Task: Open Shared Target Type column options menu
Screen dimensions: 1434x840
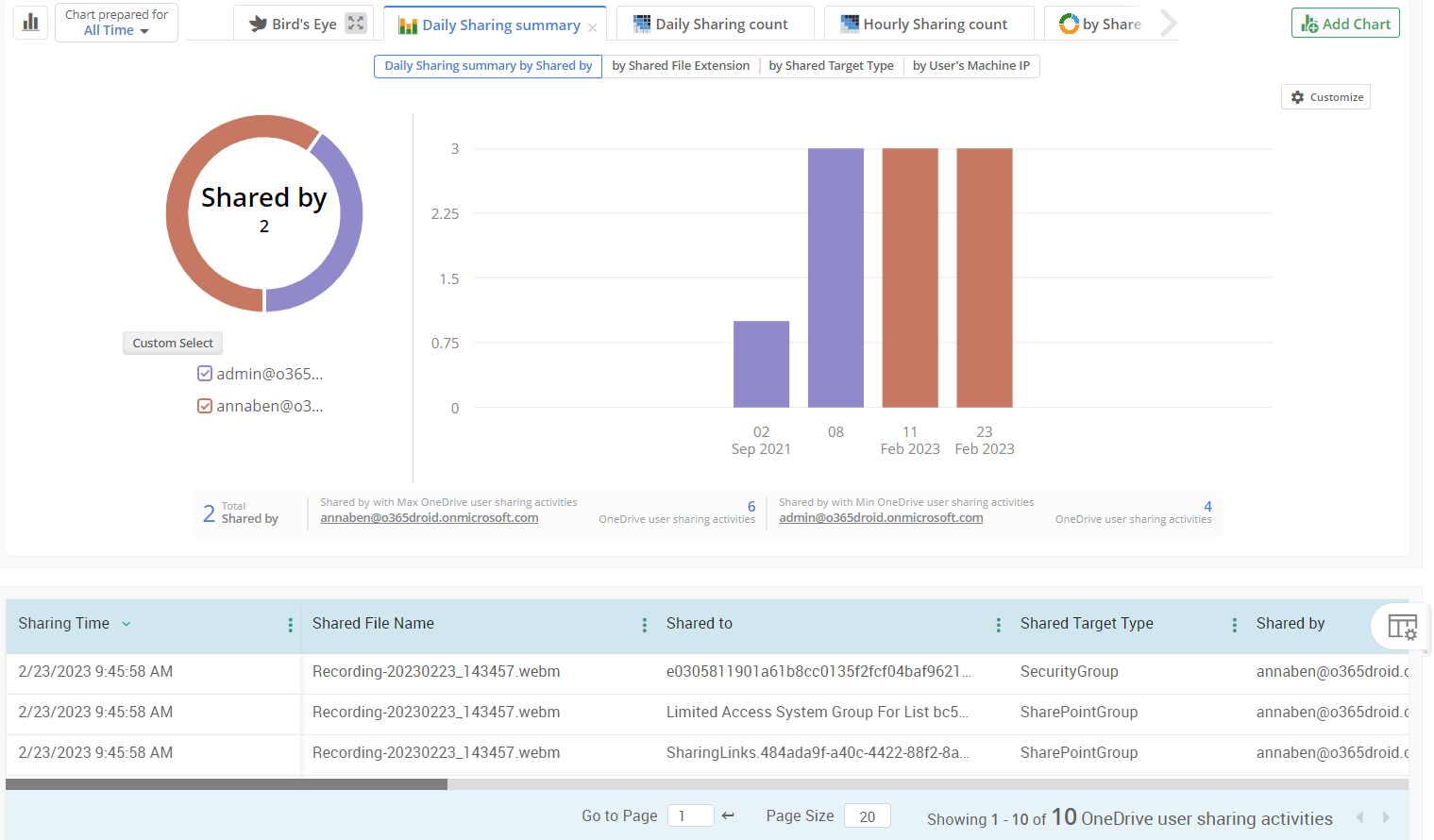Action: coord(1234,625)
